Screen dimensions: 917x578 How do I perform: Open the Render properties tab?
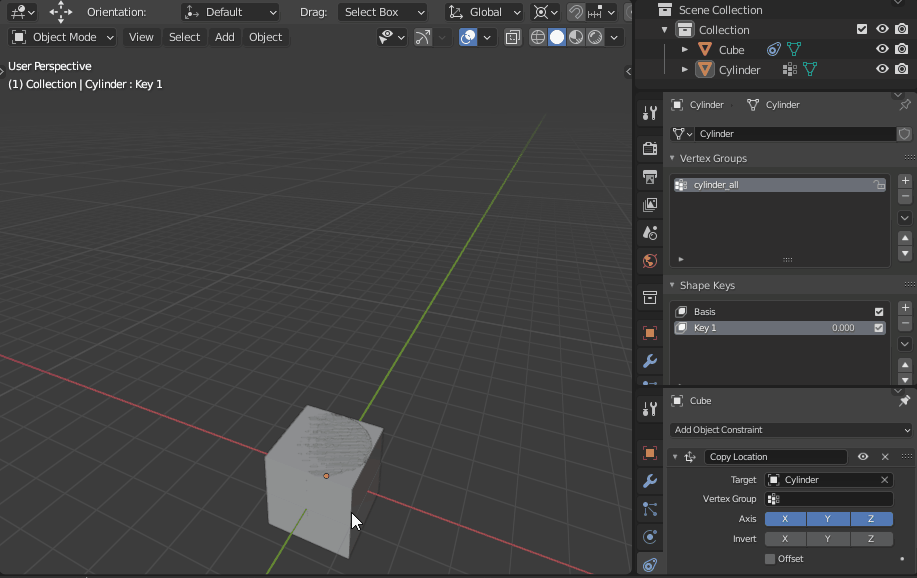[649, 148]
